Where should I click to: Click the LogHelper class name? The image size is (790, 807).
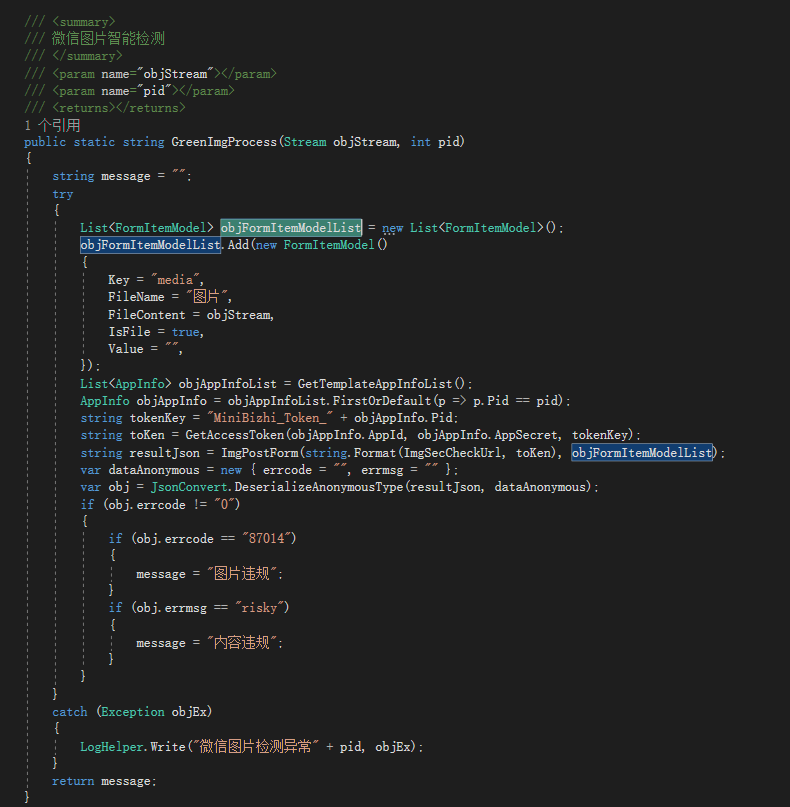point(112,746)
